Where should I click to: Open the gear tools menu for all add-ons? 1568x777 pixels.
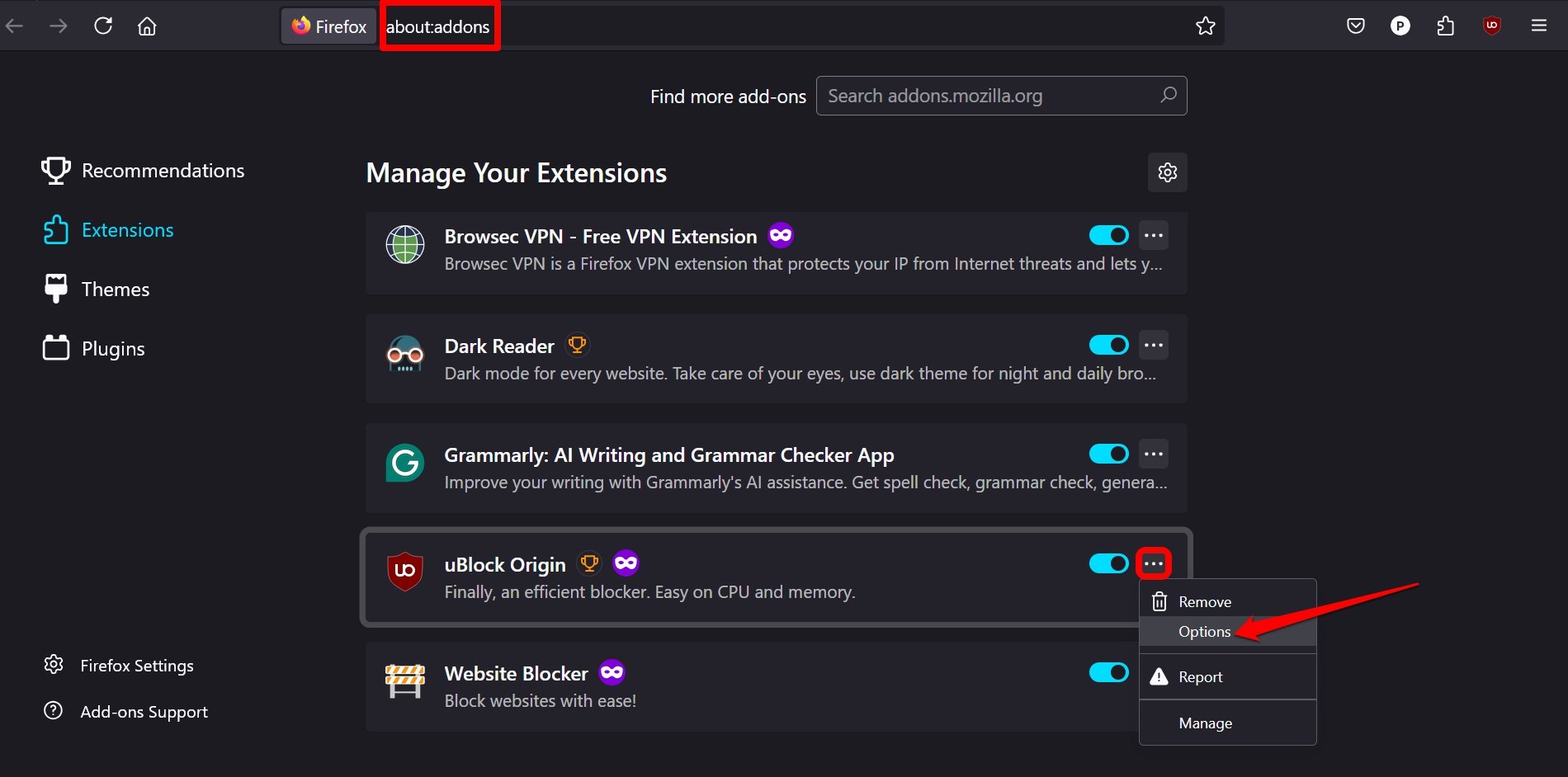1168,172
